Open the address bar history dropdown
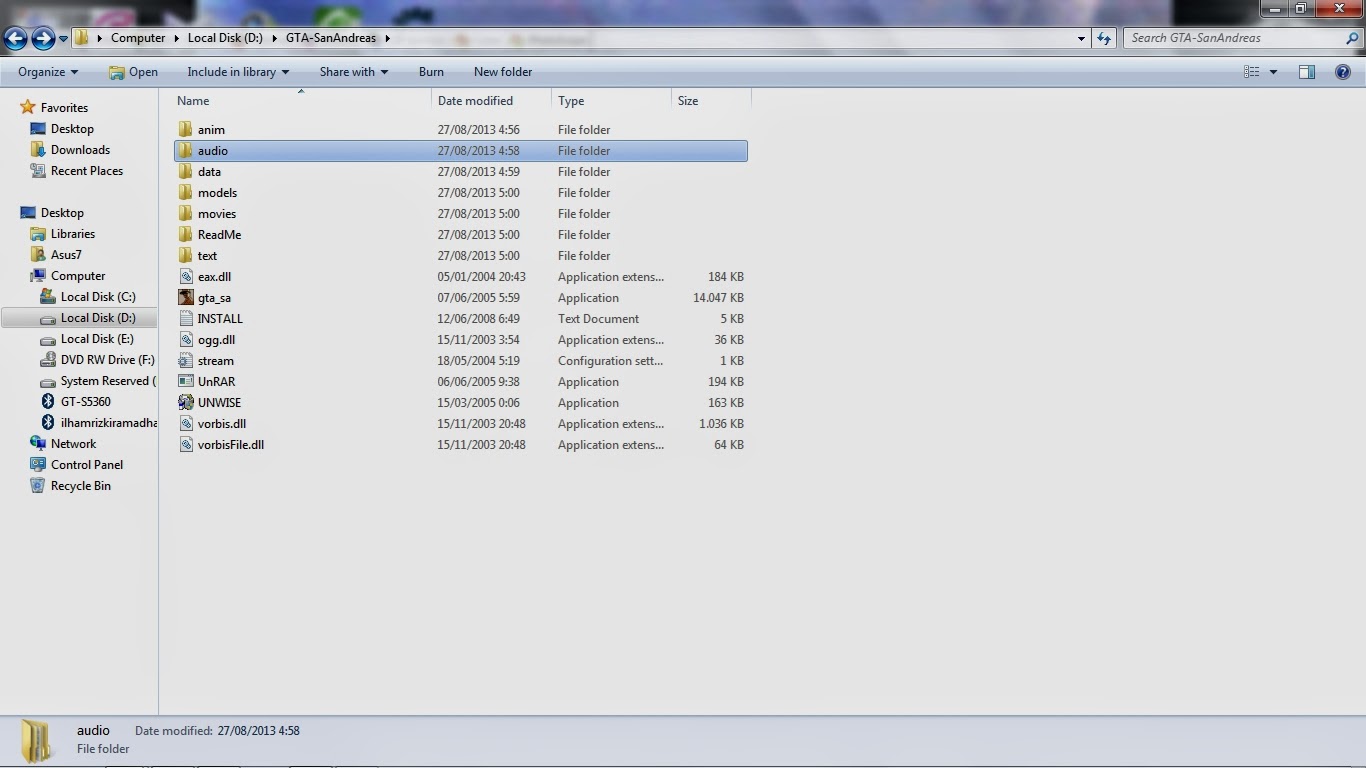Image resolution: width=1366 pixels, height=768 pixels. (1081, 38)
